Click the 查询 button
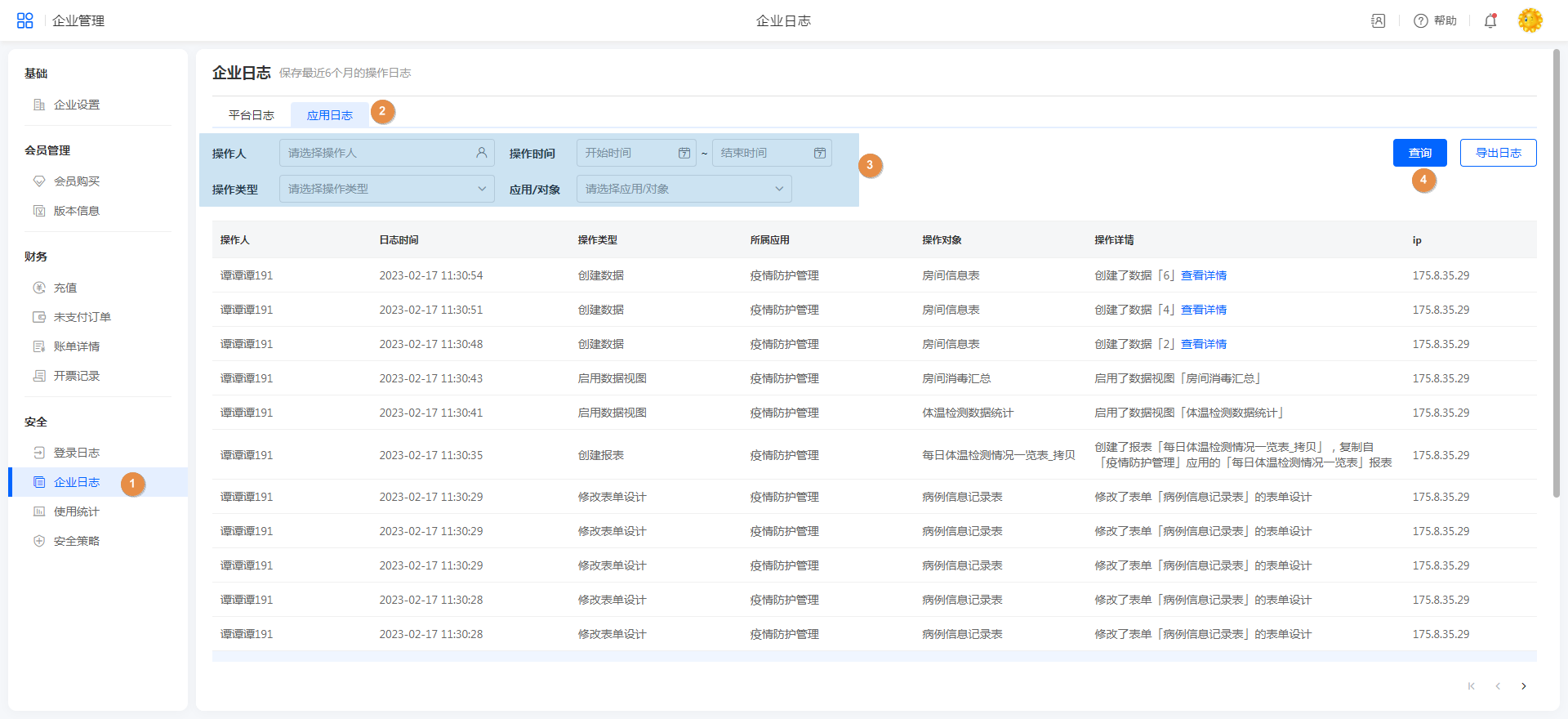The width and height of the screenshot is (1568, 719). [x=1419, y=153]
